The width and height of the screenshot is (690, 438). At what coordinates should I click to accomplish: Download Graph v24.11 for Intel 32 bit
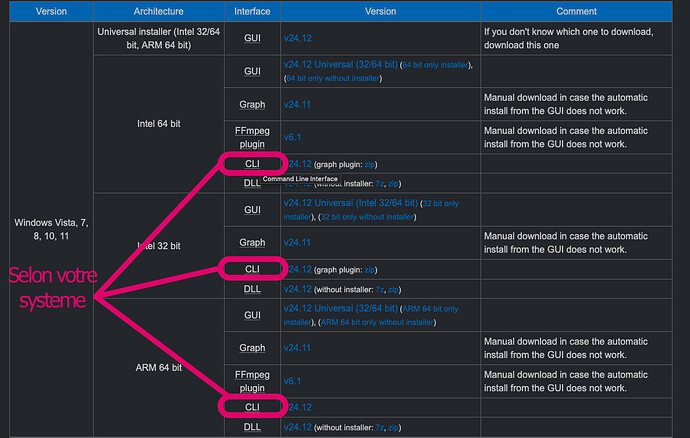tap(298, 242)
